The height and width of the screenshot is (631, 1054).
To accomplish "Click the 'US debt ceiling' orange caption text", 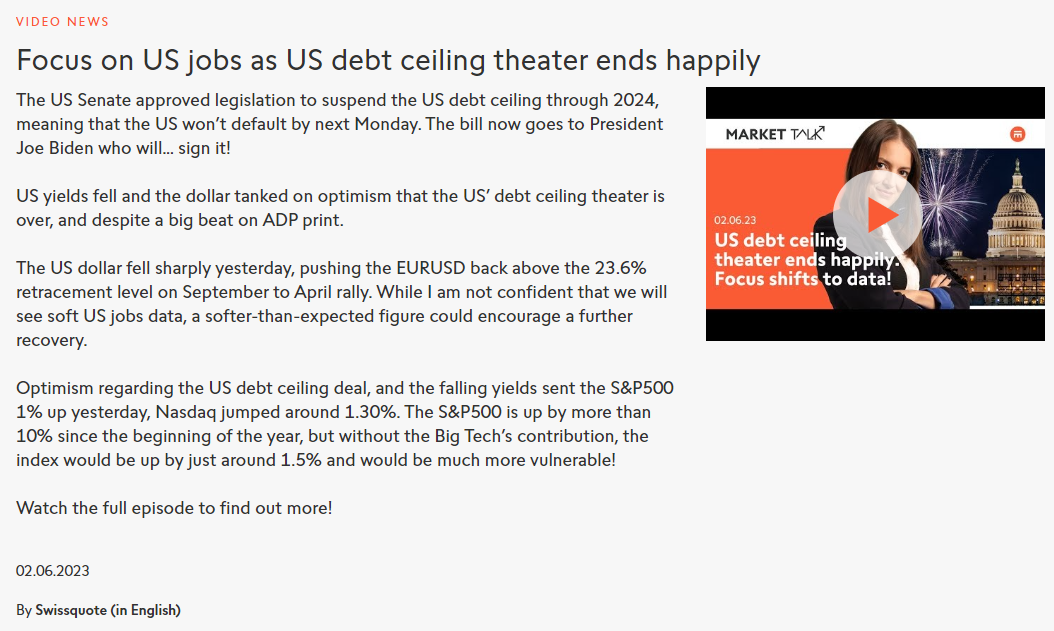I will click(x=780, y=241).
